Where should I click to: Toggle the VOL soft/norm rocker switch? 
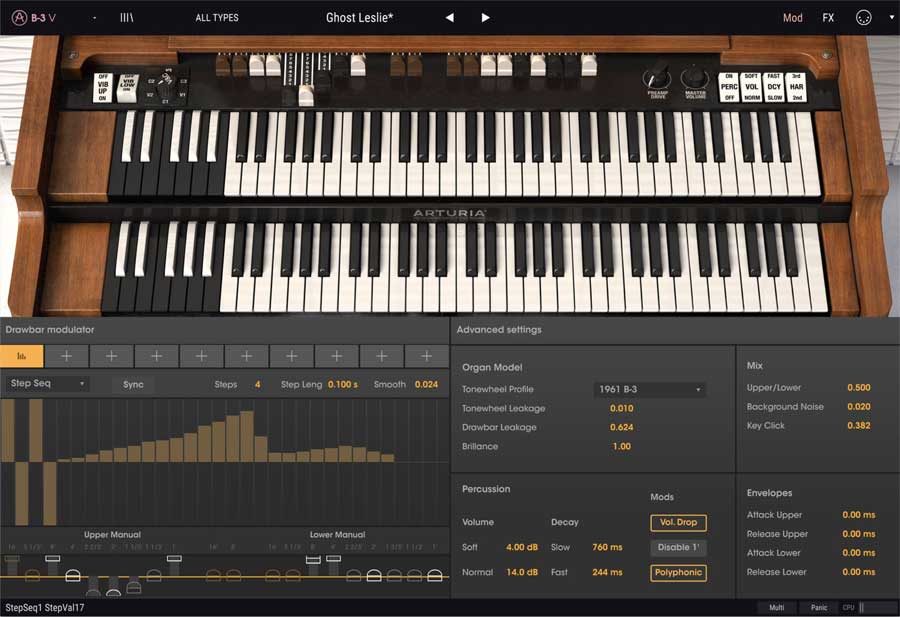coord(751,87)
